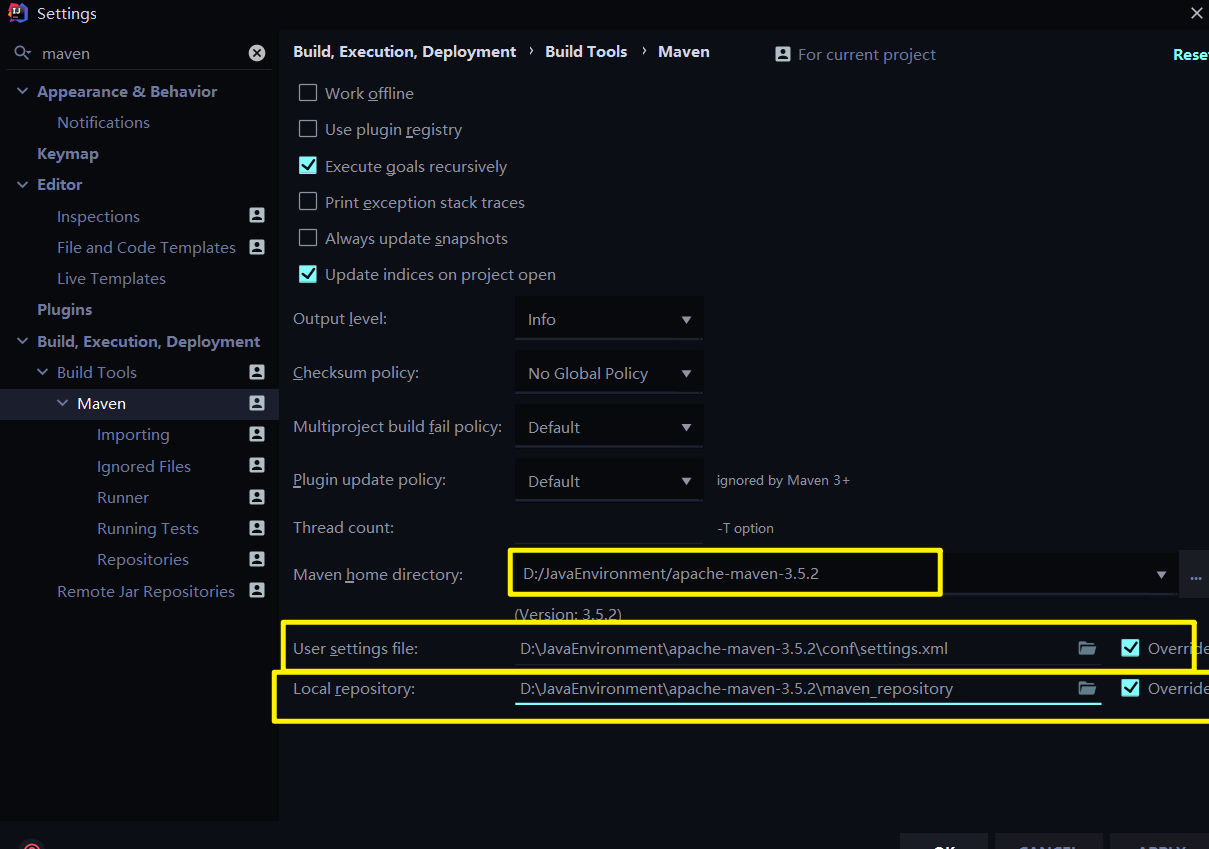This screenshot has width=1209, height=849.
Task: Open Multiproject build fail policy dropdown
Action: pos(609,427)
